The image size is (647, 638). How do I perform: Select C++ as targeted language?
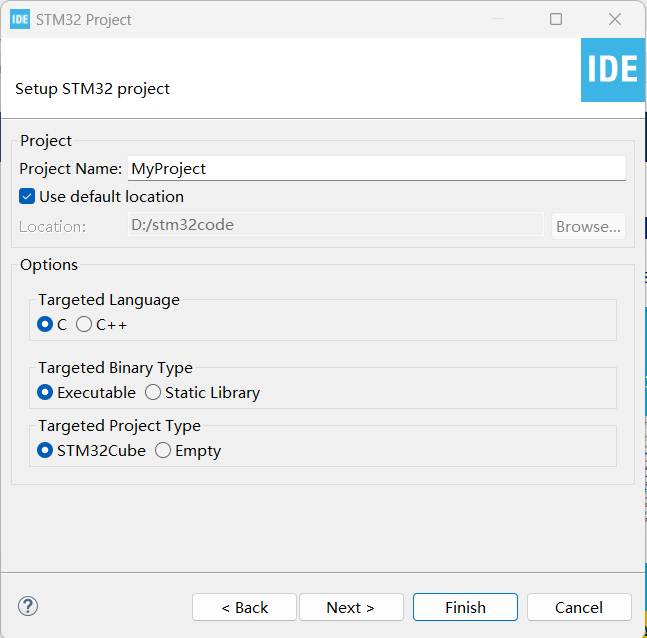pos(84,324)
